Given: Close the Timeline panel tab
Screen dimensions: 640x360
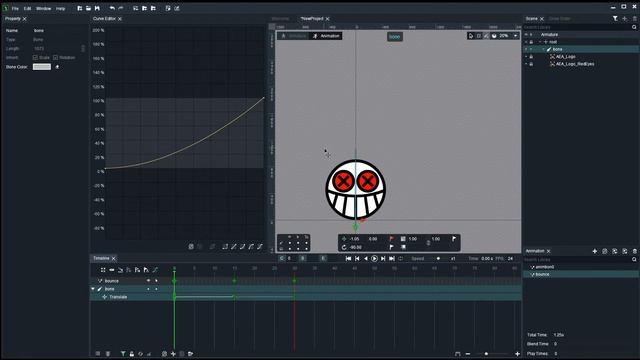Looking at the screenshot, I should click(x=114, y=258).
